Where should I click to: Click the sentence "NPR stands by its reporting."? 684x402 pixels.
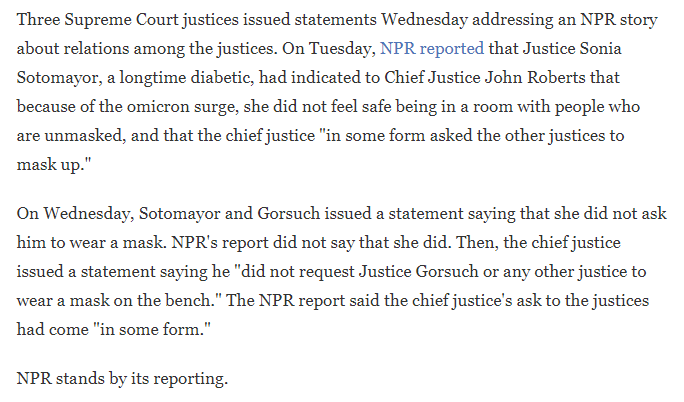(x=123, y=379)
